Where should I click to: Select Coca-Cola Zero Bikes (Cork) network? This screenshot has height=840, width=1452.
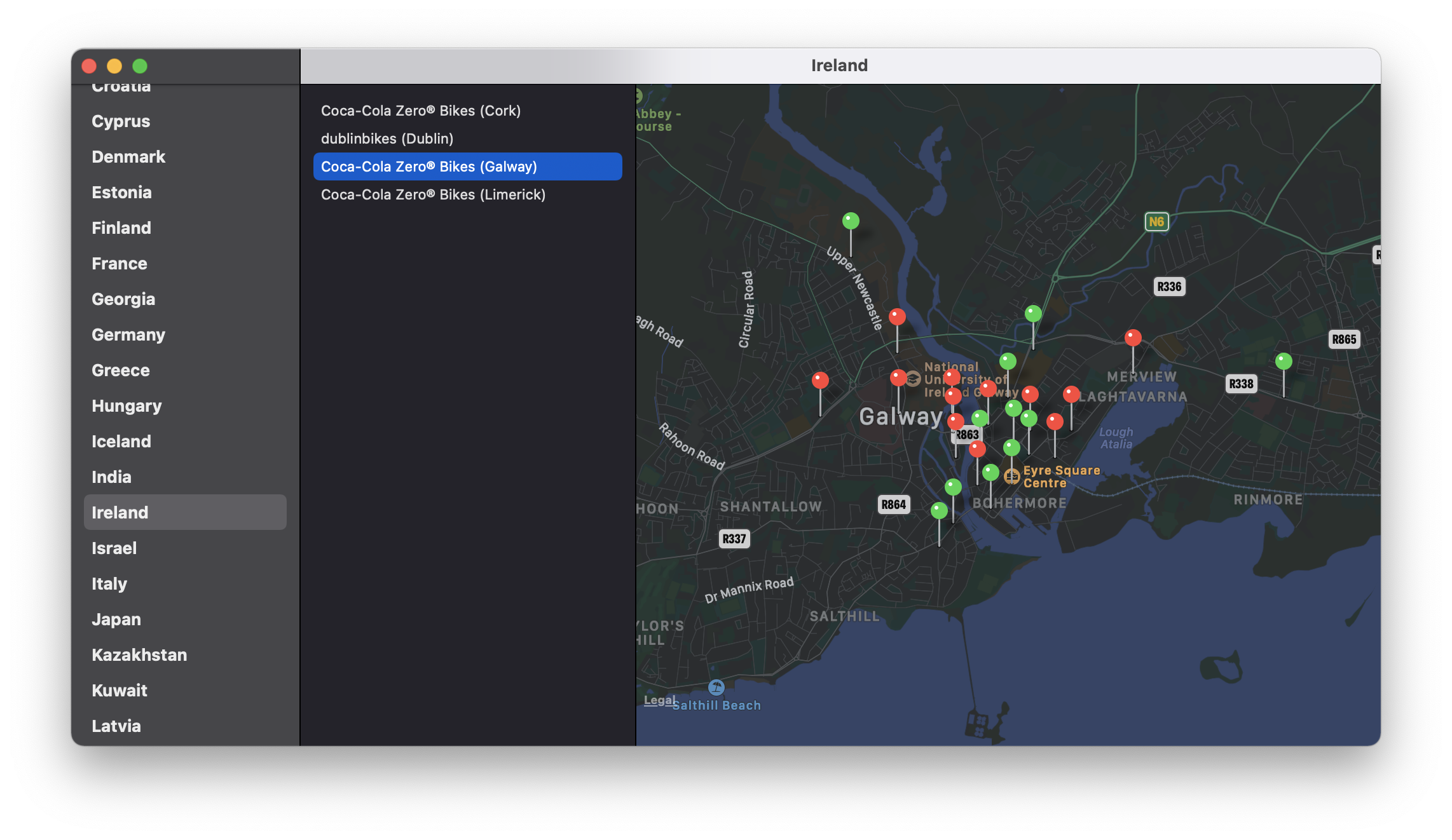(x=467, y=111)
